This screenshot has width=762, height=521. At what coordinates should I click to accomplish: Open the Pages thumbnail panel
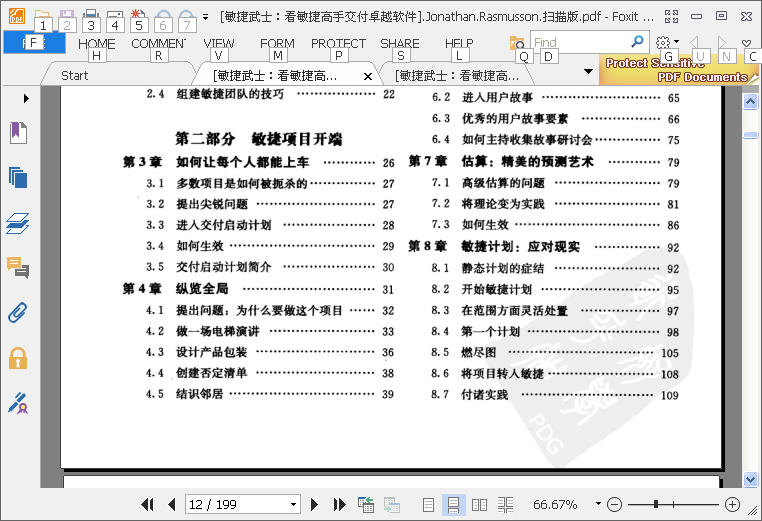point(17,178)
